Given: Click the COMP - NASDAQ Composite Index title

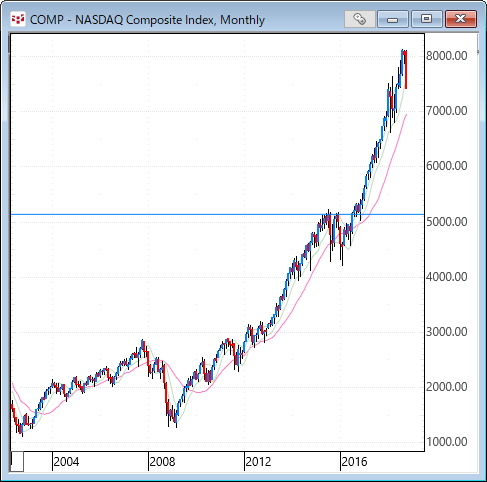Looking at the screenshot, I should pos(147,20).
